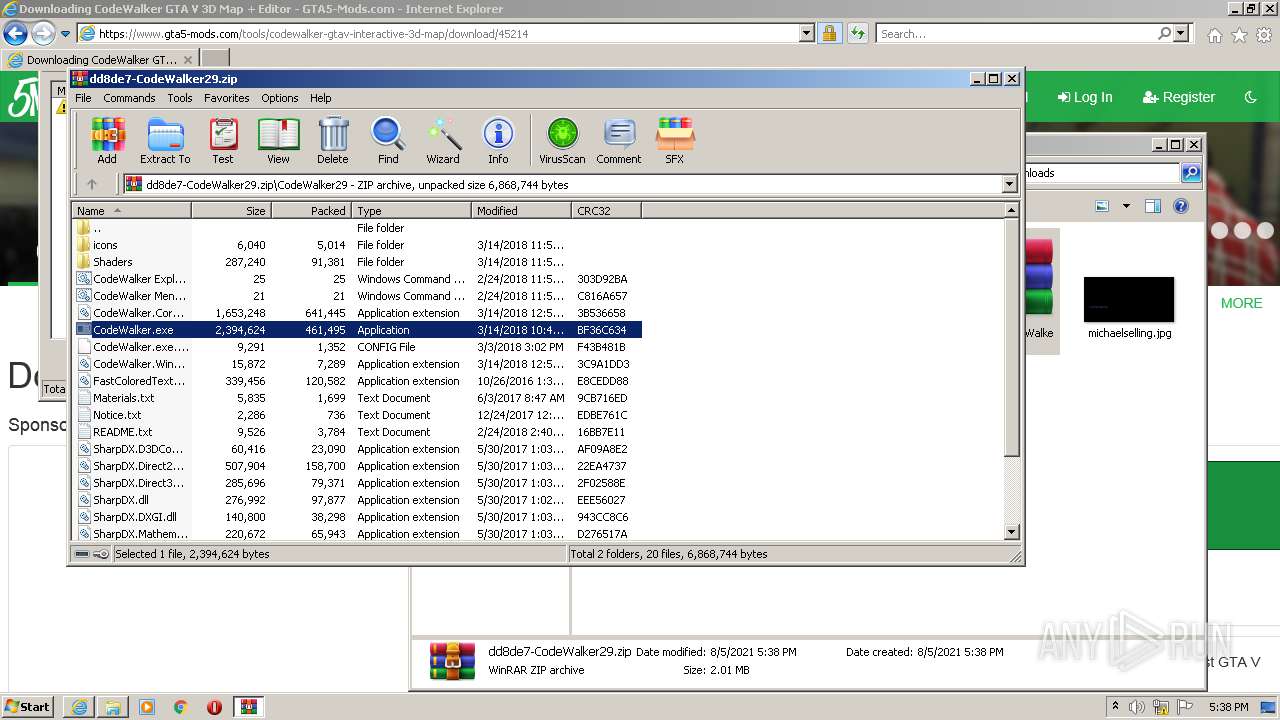This screenshot has height=720, width=1280.
Task: Expand the IE address bar dropdown
Action: pos(807,34)
